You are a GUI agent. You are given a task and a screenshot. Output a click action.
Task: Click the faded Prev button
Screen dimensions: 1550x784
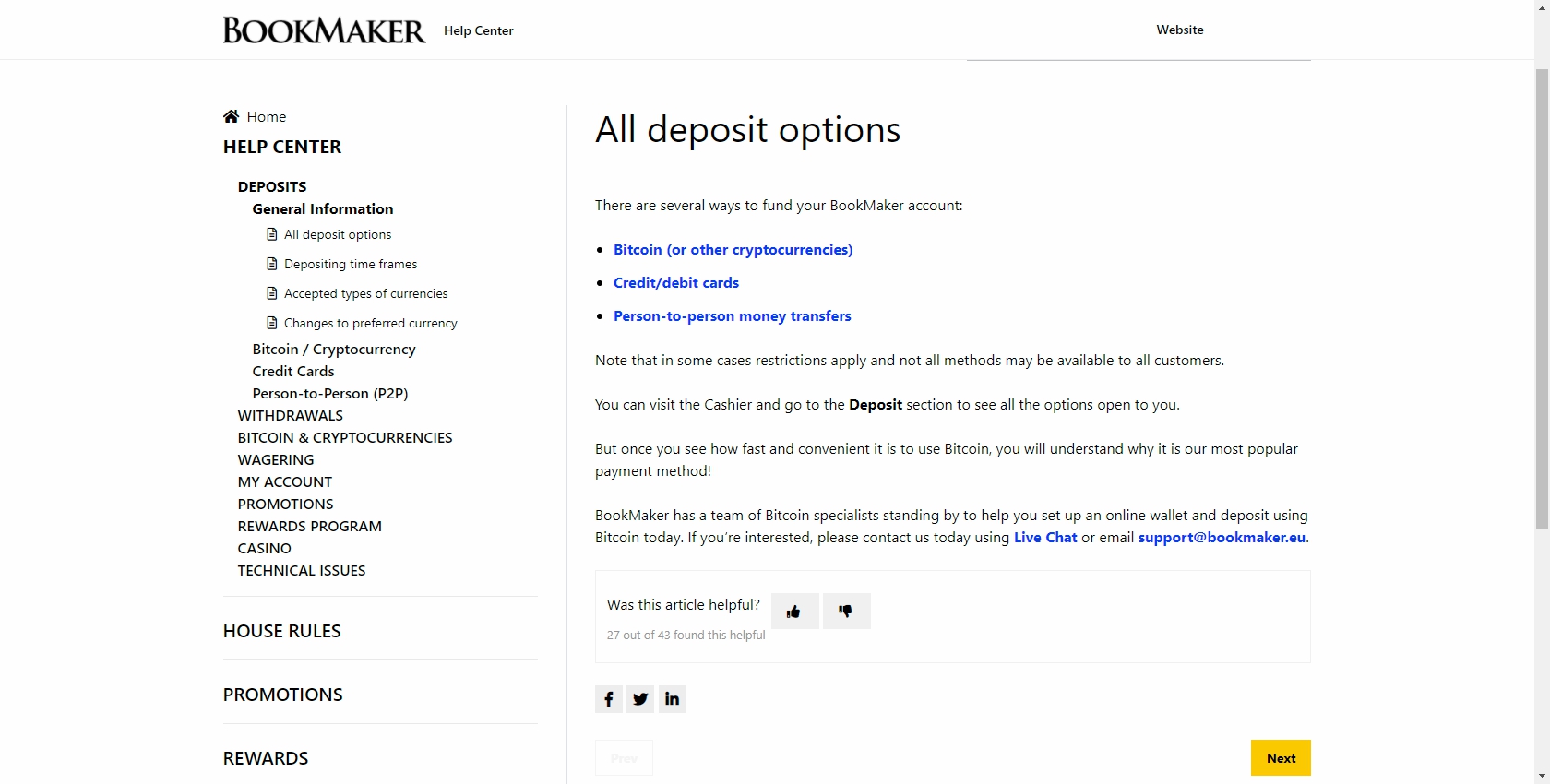point(624,758)
